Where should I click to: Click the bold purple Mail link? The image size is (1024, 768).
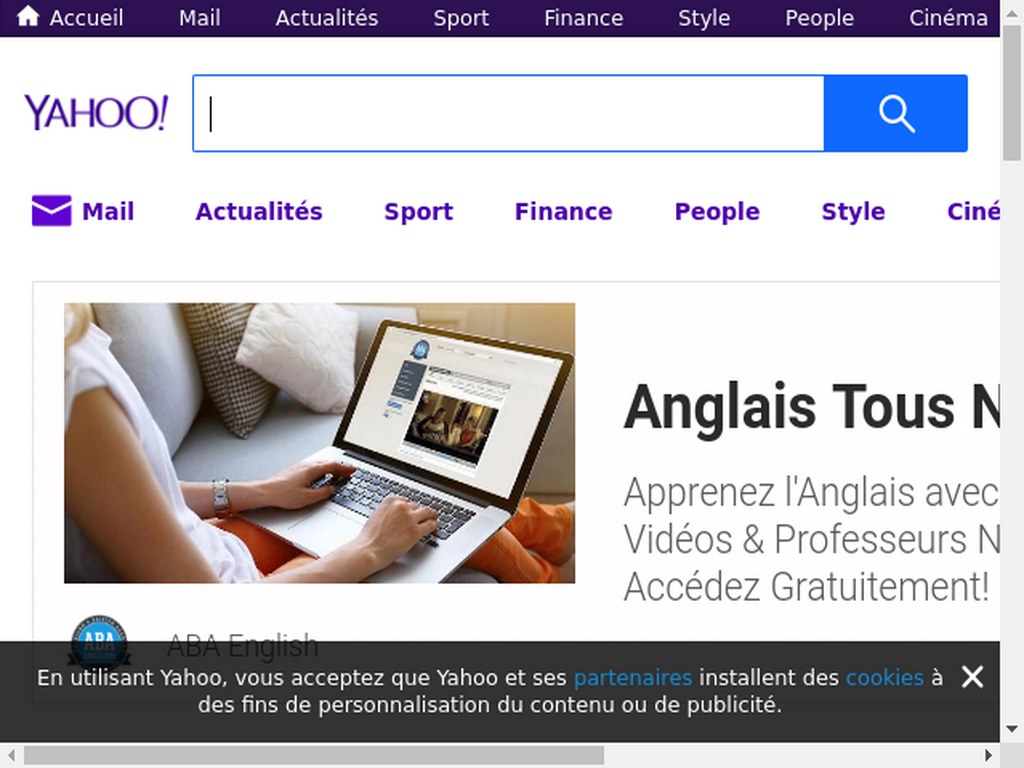(x=108, y=212)
